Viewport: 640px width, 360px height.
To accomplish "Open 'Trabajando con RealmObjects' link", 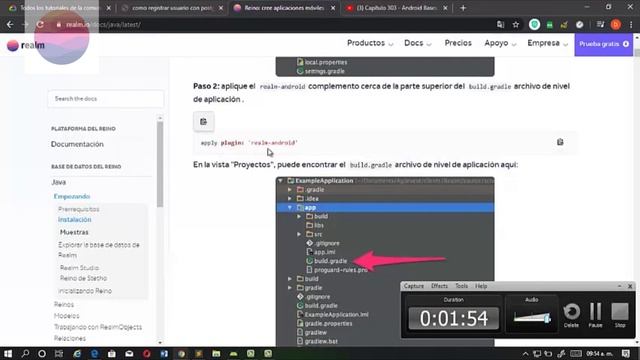I will [x=98, y=327].
